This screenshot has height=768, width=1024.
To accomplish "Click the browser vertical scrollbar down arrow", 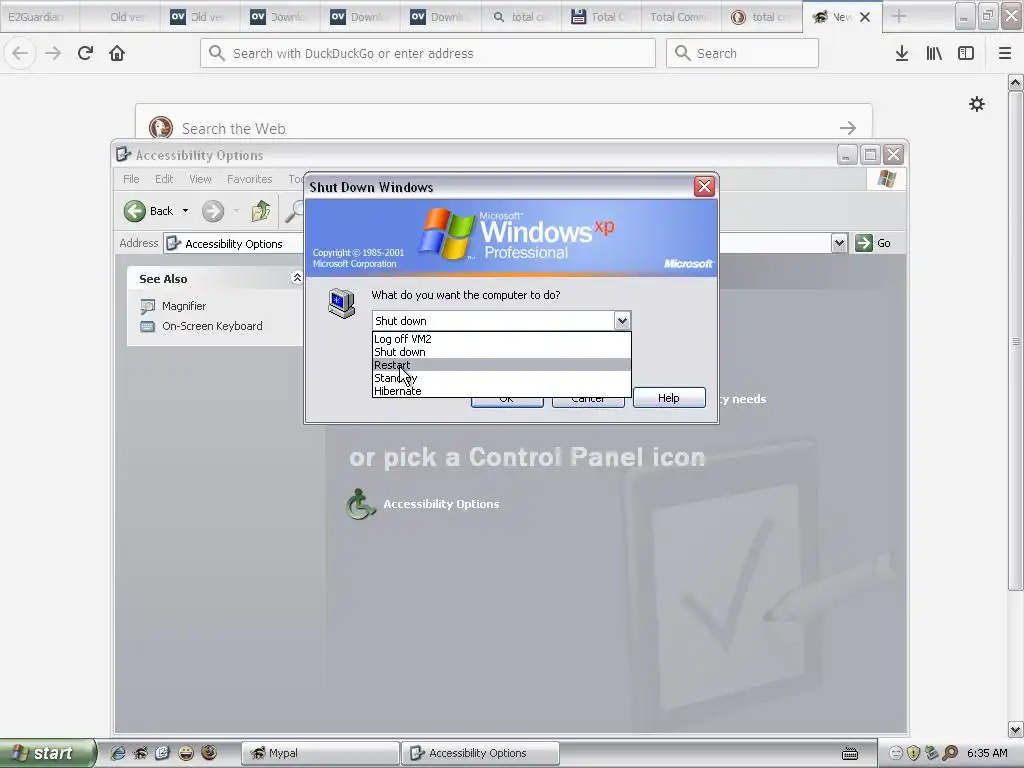I will pos(1015,729).
